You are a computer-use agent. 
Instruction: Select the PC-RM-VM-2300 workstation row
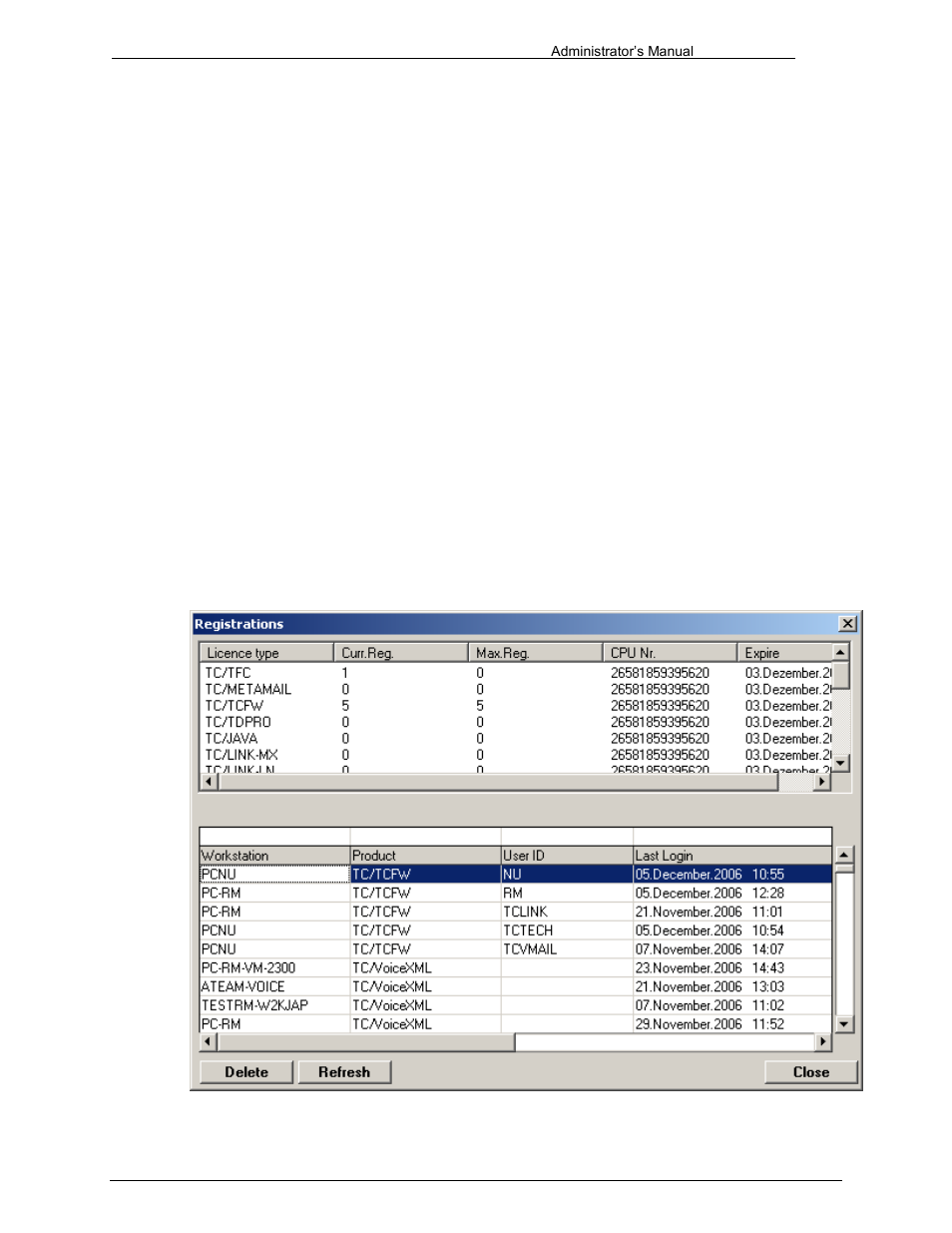point(516,968)
